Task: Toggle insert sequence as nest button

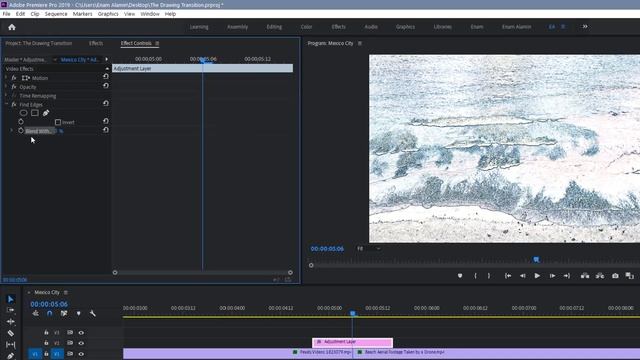Action: (36, 313)
